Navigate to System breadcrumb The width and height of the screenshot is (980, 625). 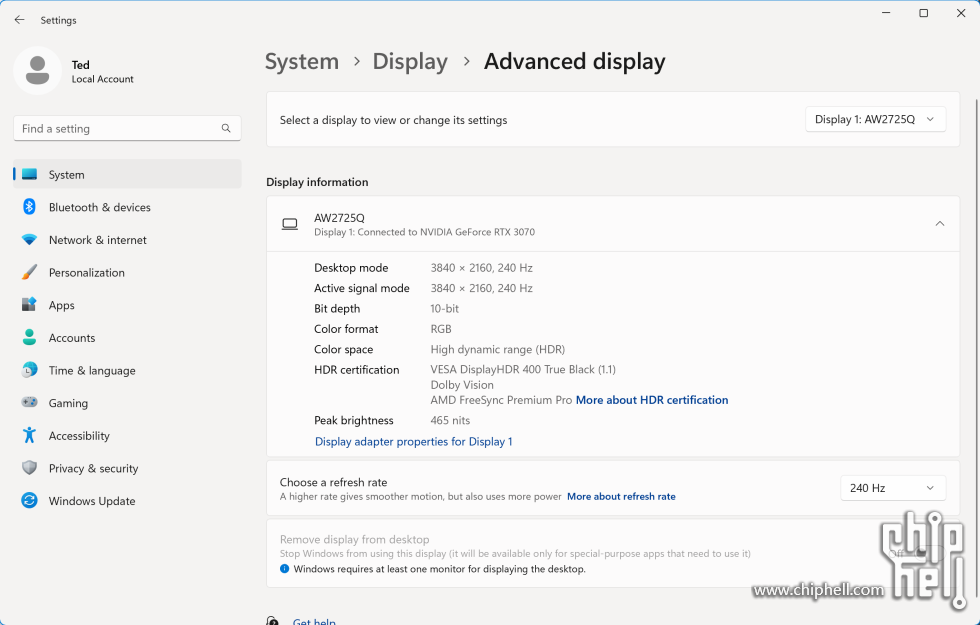point(302,61)
